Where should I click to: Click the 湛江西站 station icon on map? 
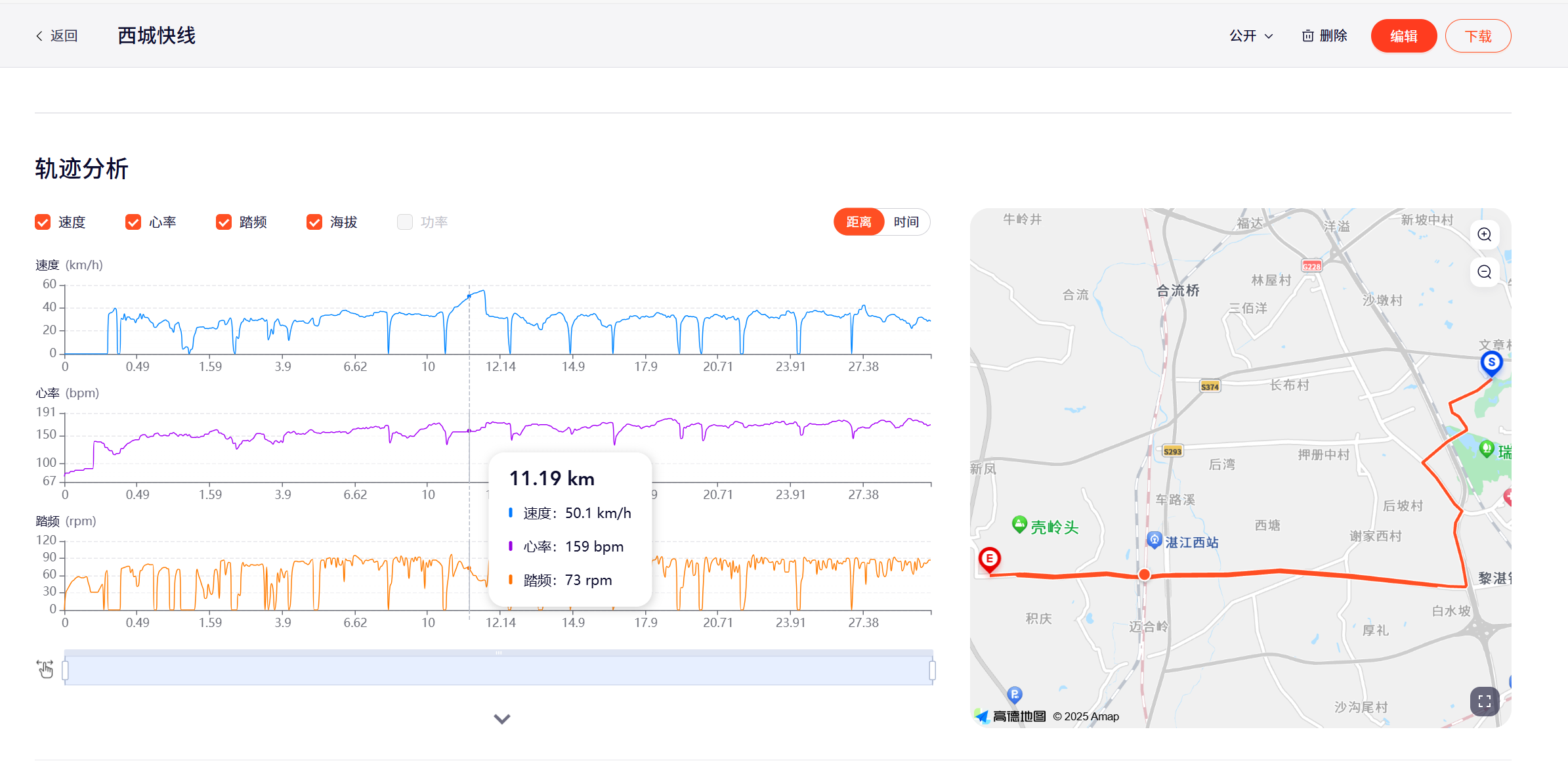click(x=1155, y=540)
